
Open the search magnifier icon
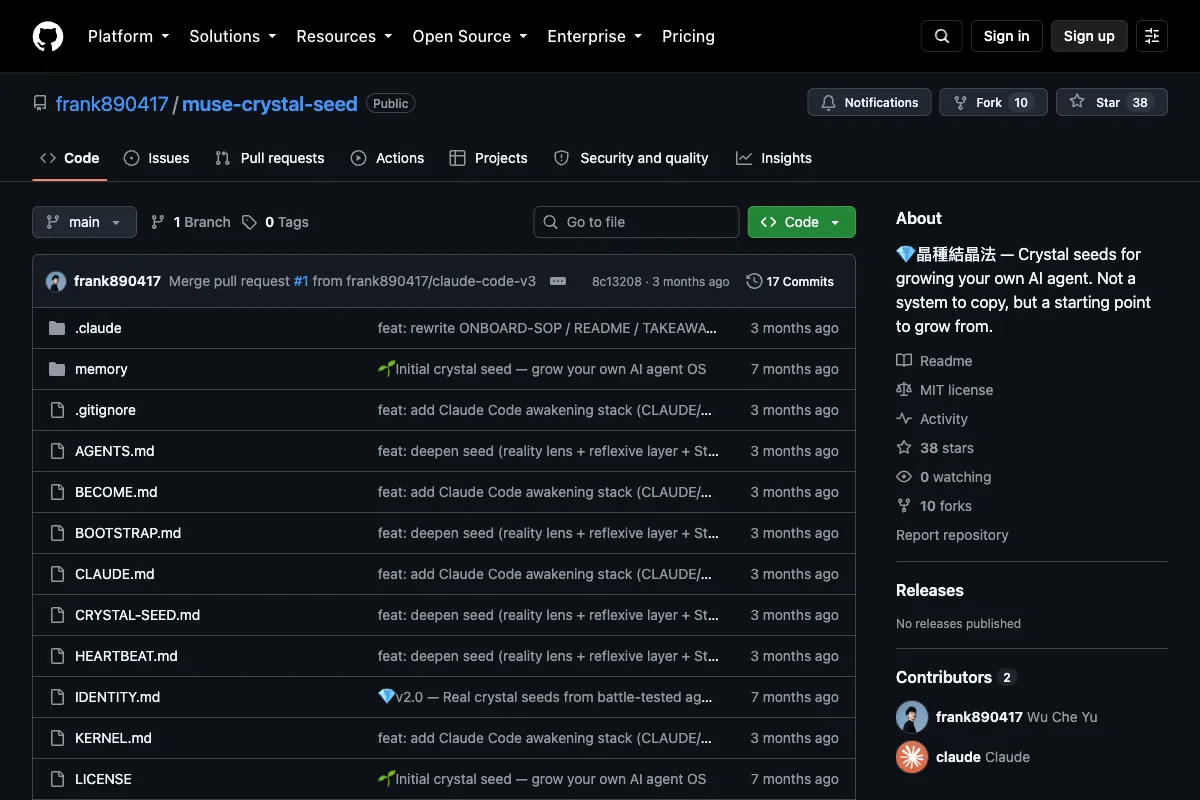click(x=942, y=36)
